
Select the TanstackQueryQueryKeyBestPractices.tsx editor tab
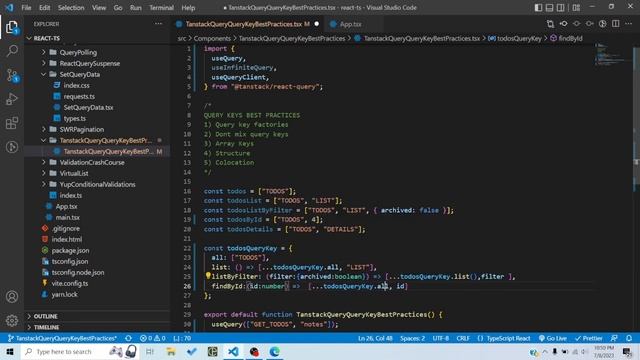tap(247, 24)
